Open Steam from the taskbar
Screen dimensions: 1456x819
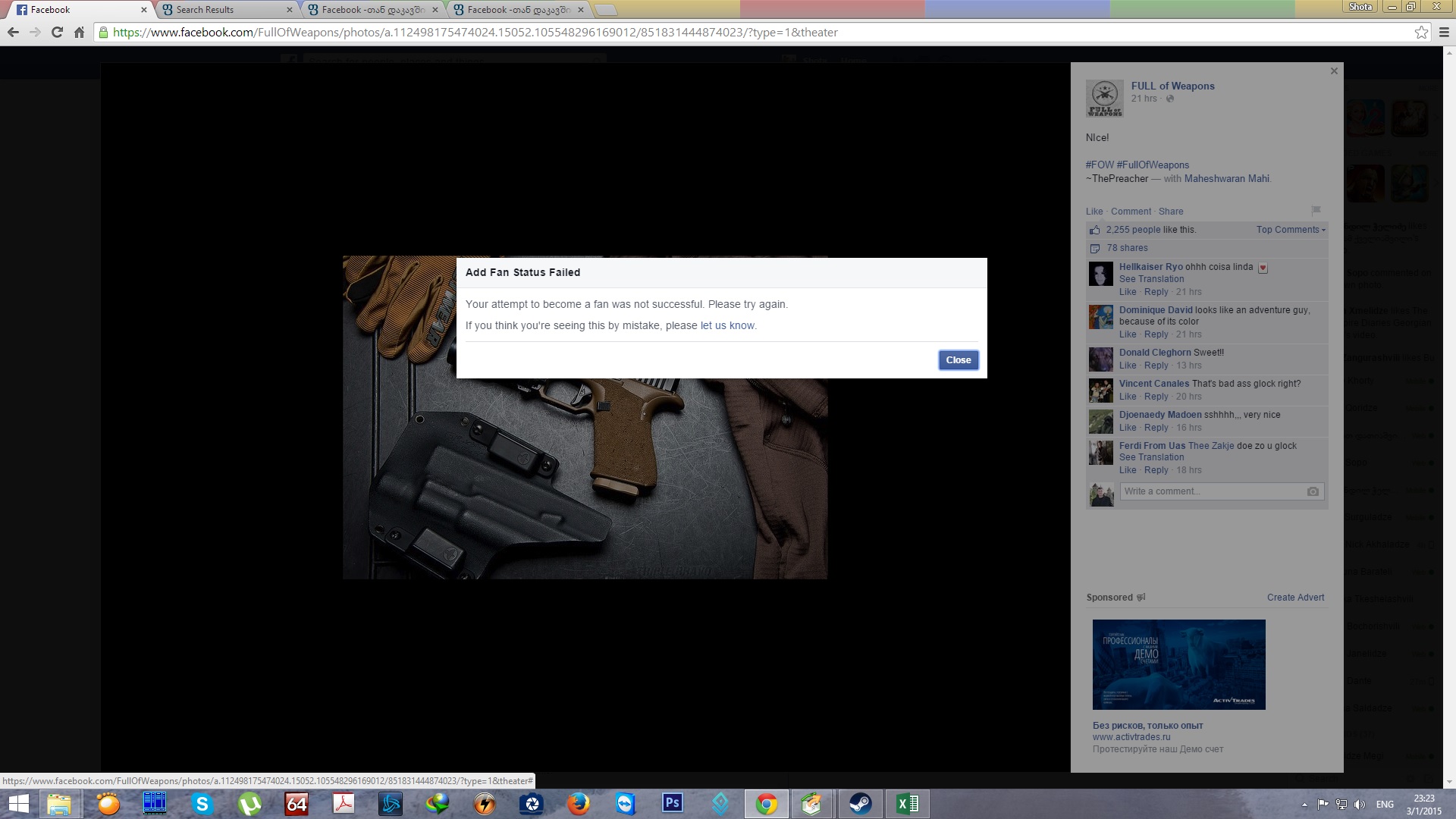pyautogui.click(x=860, y=803)
